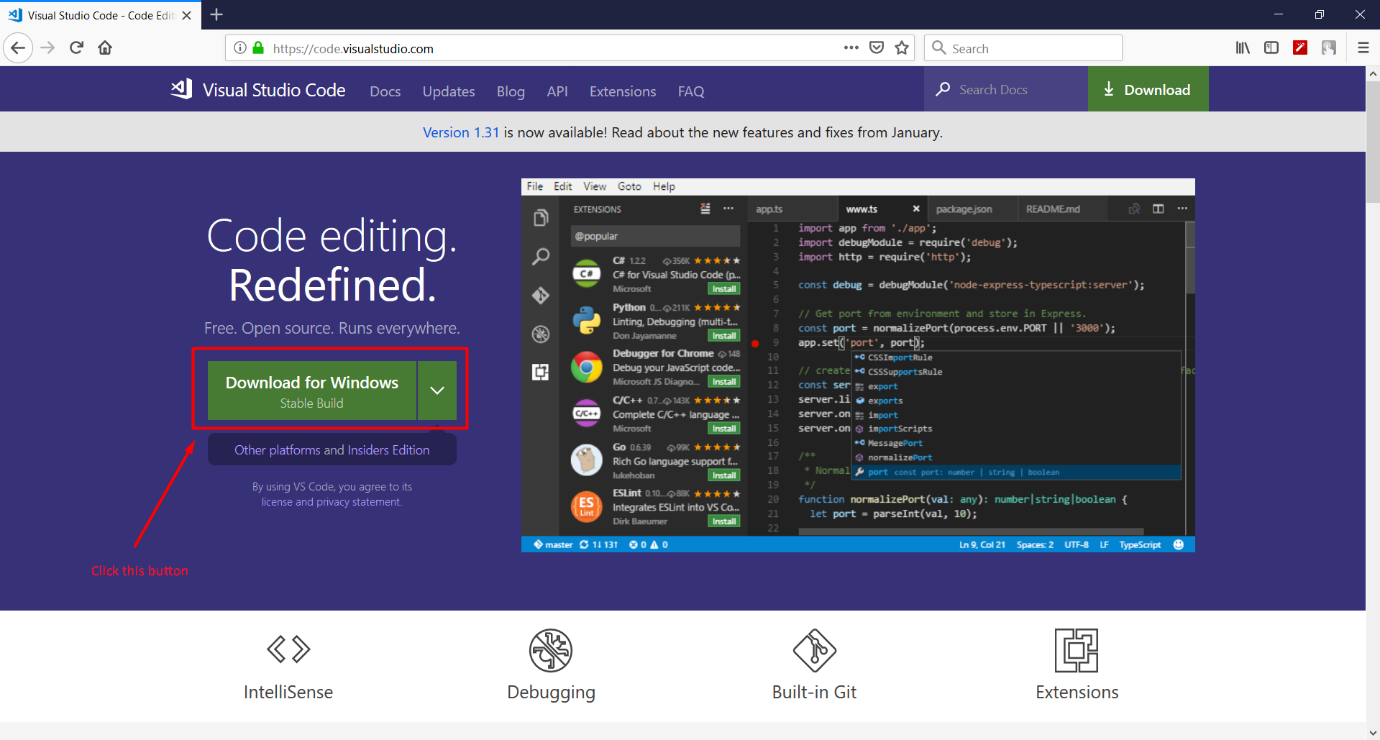Viewport: 1380px width, 740px height.
Task: Click the IntelliSense feature icon
Action: click(288, 650)
